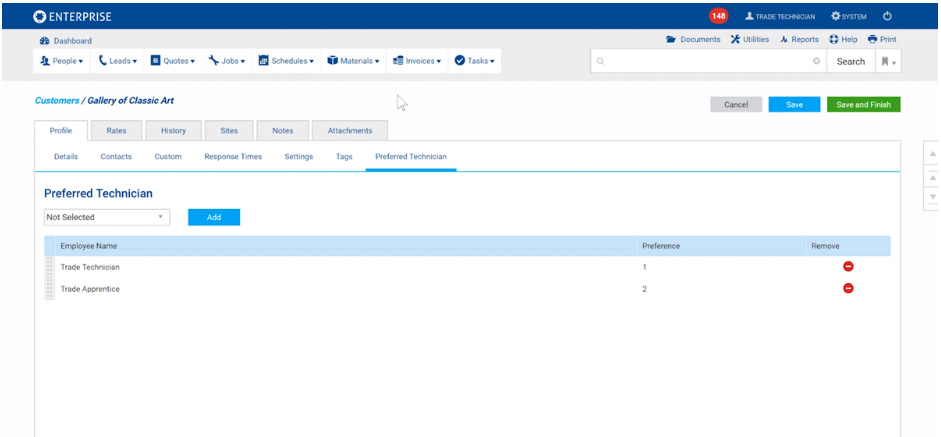Click inside the search input field
The image size is (941, 437).
(x=705, y=62)
